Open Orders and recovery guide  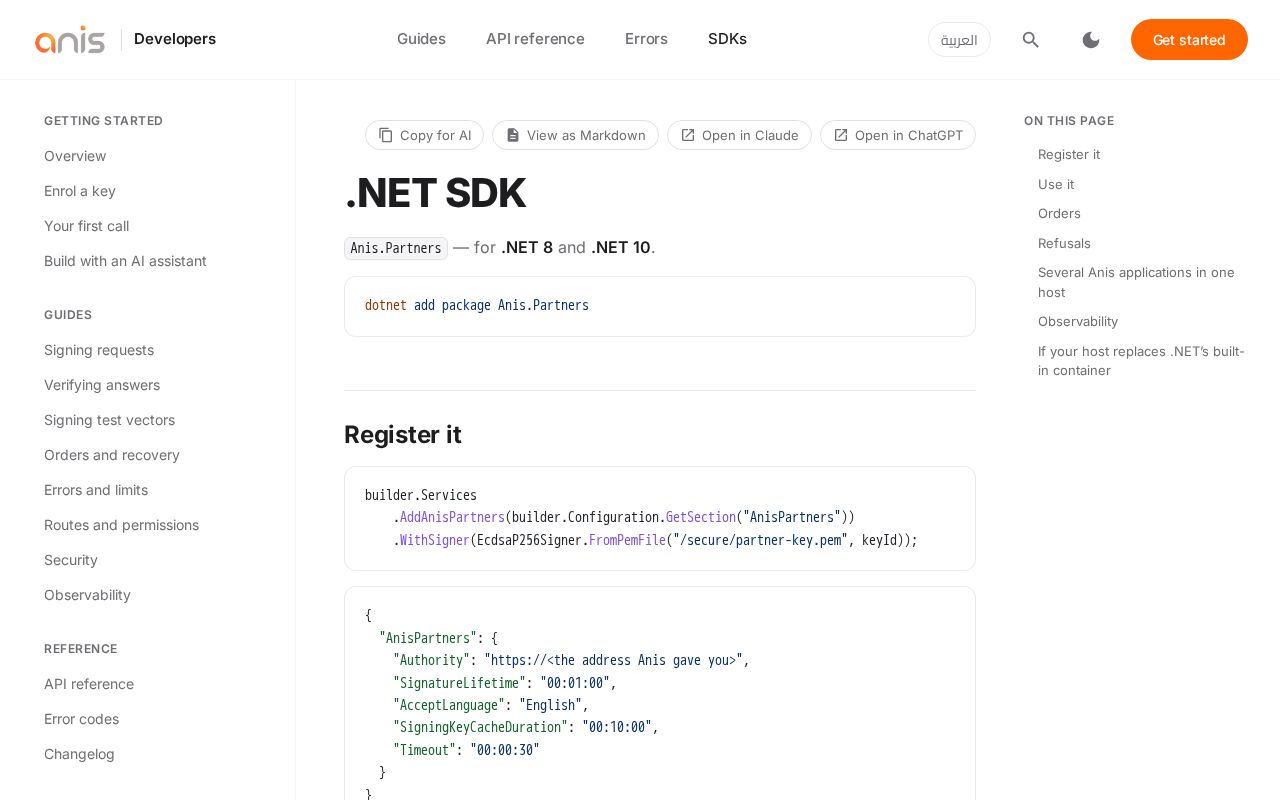(x=112, y=455)
